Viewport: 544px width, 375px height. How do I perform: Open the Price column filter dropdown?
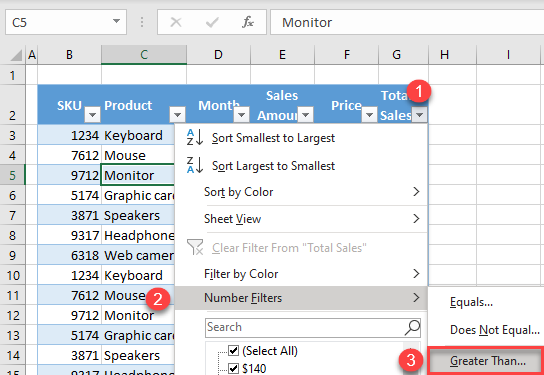[x=369, y=114]
